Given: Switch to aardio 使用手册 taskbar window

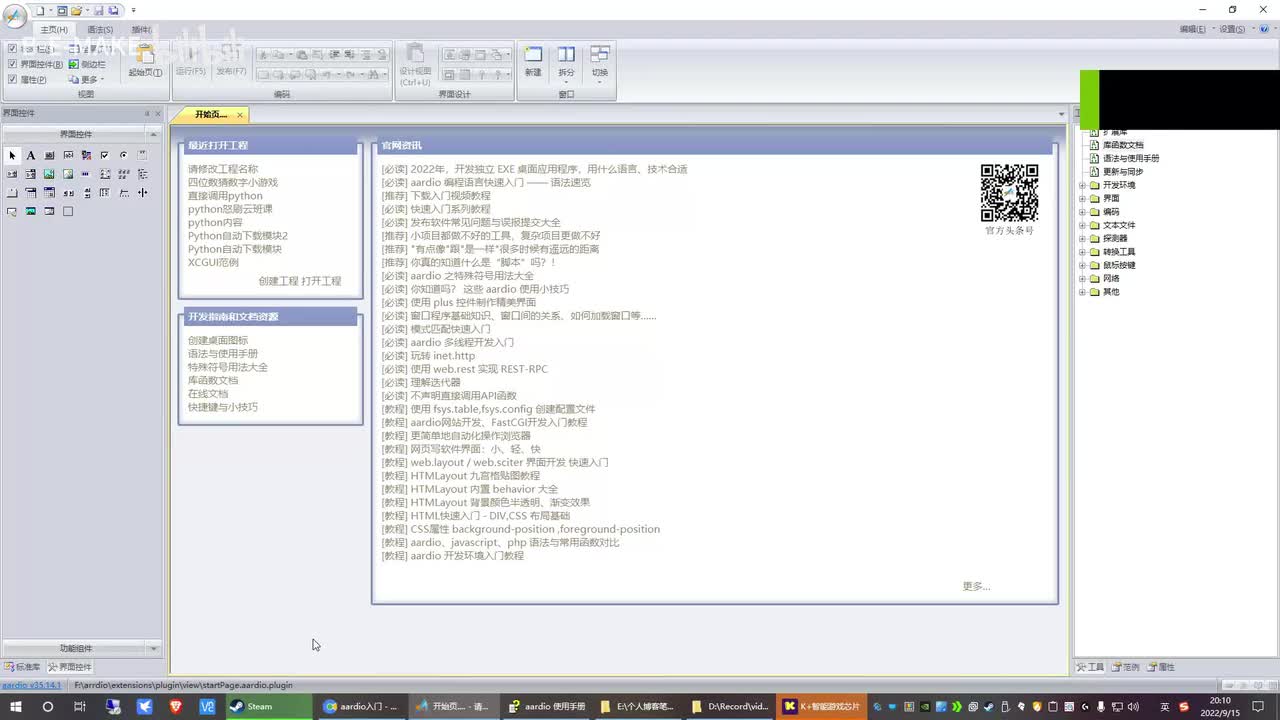Looking at the screenshot, I should pyautogui.click(x=547, y=706).
